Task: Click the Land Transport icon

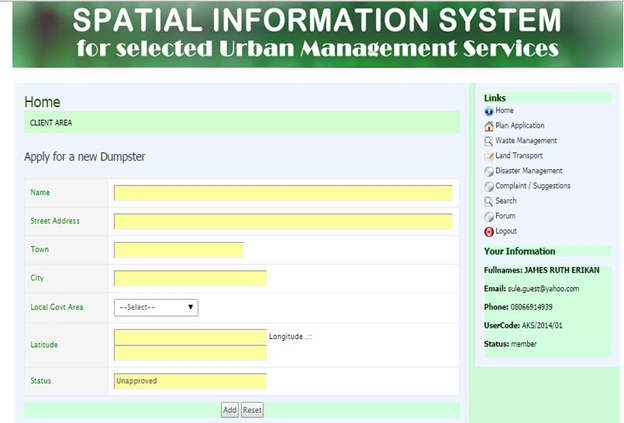Action: [488, 156]
